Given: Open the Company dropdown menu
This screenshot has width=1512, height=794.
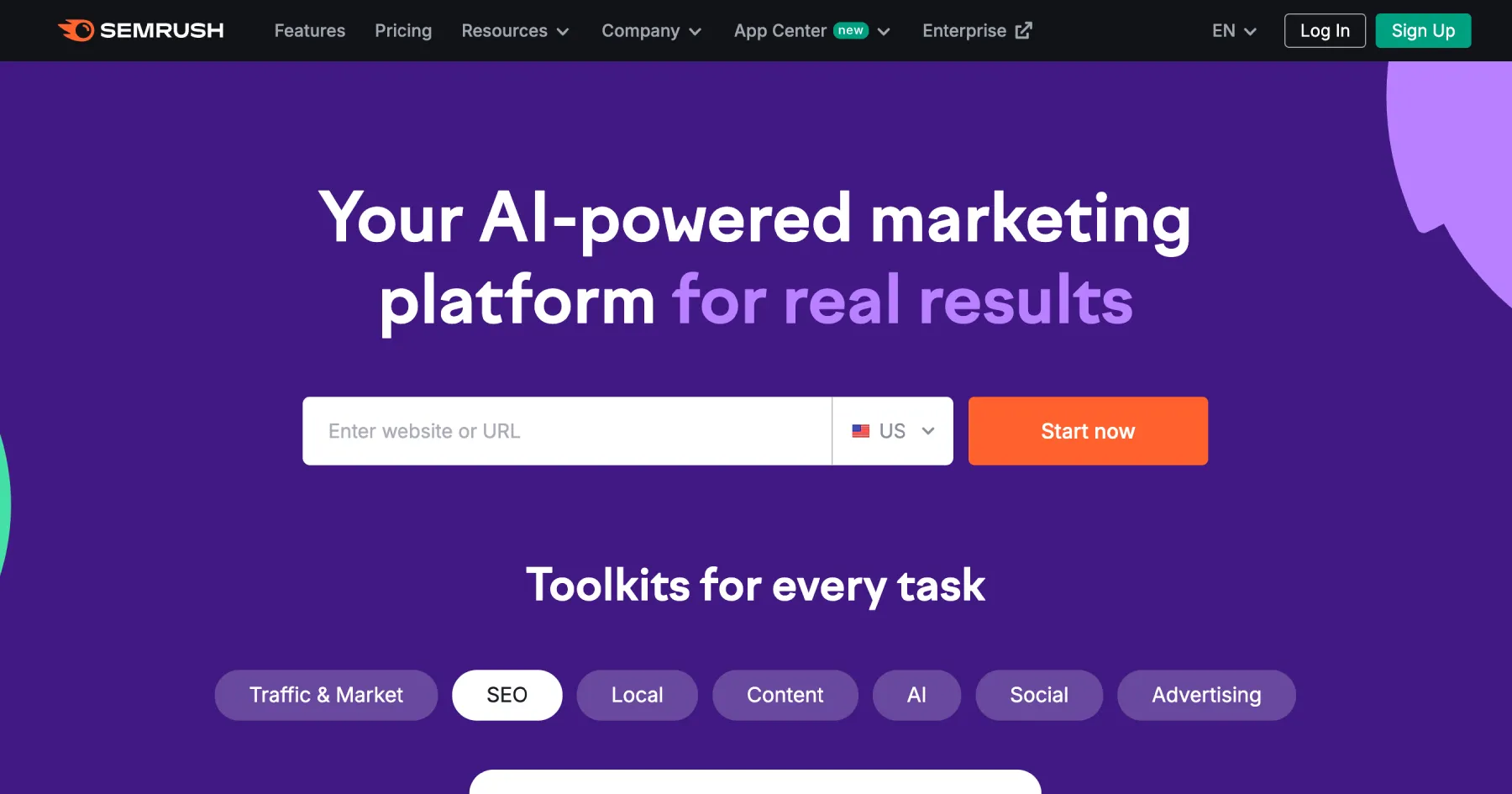Looking at the screenshot, I should pos(651,31).
